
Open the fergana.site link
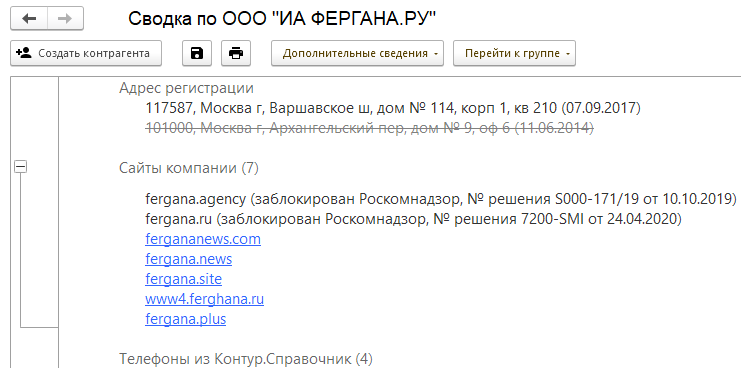[183, 279]
